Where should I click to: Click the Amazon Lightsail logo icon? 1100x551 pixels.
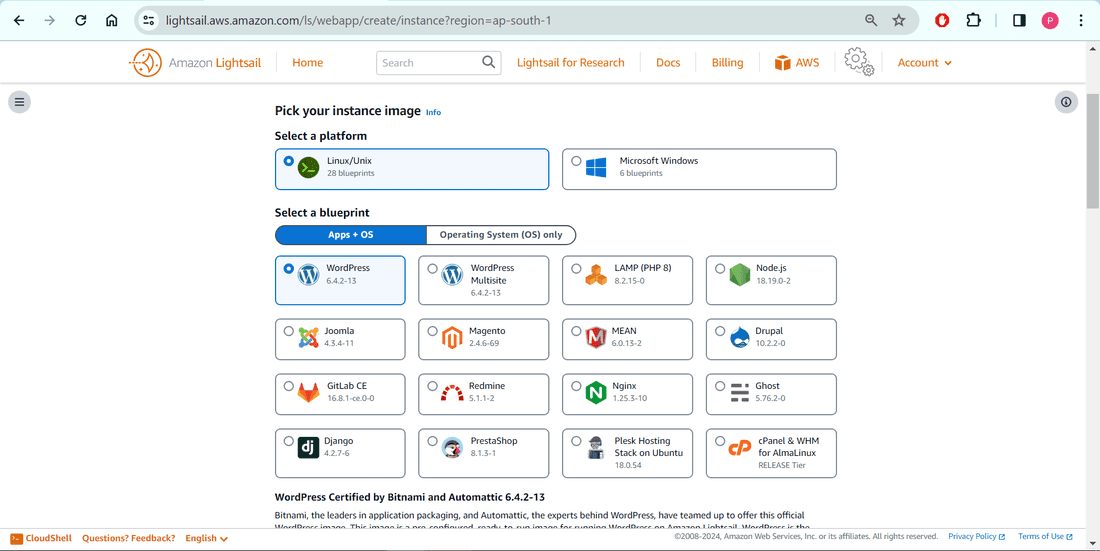[145, 62]
